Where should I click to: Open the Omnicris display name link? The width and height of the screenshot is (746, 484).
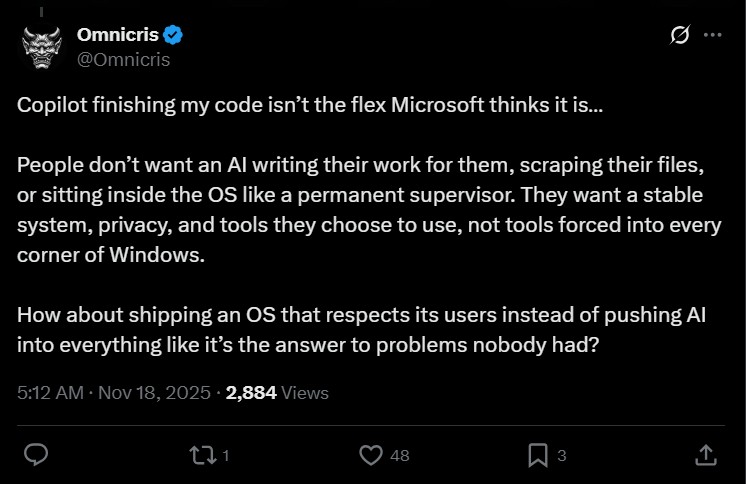119,35
